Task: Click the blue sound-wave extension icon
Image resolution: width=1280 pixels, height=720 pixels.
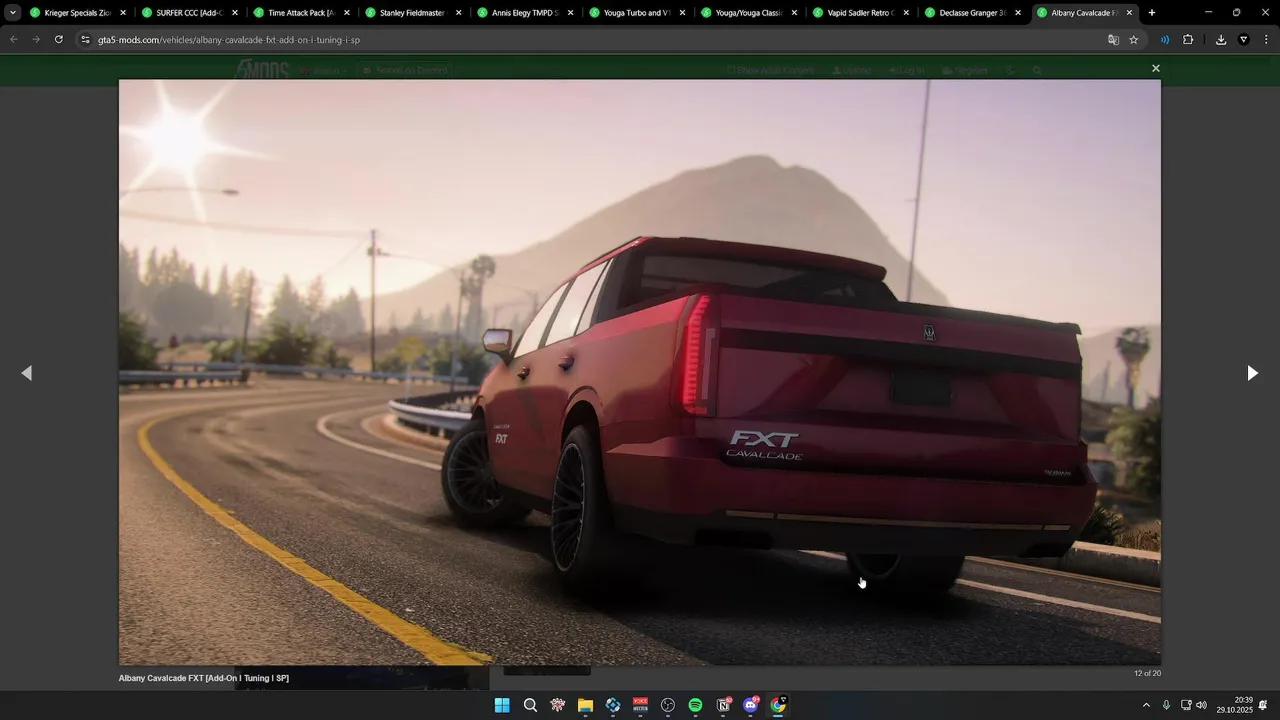Action: (x=1165, y=40)
